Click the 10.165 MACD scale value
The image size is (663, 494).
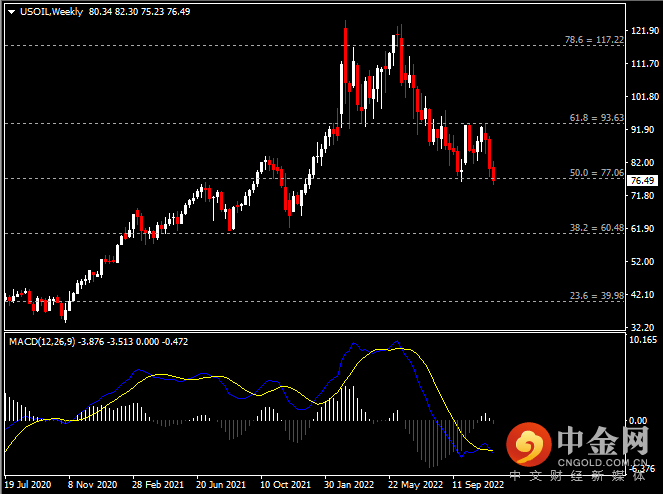642,341
